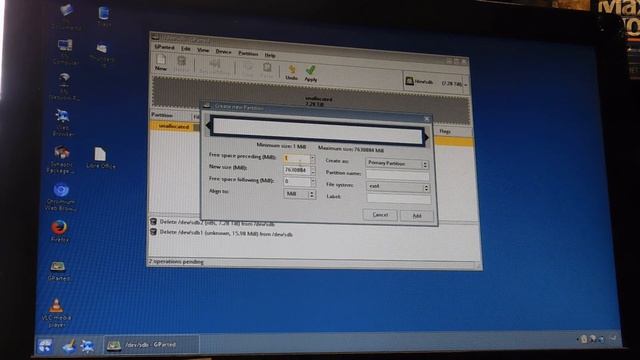
Task: Click the Cancel button in dialog
Action: [380, 215]
